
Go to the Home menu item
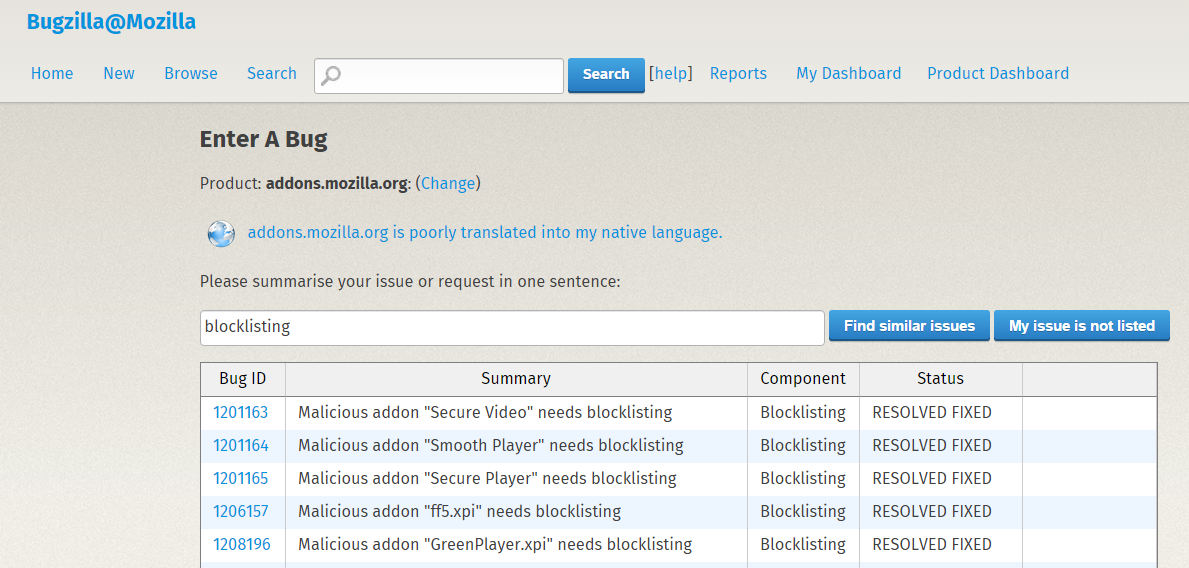coord(52,74)
